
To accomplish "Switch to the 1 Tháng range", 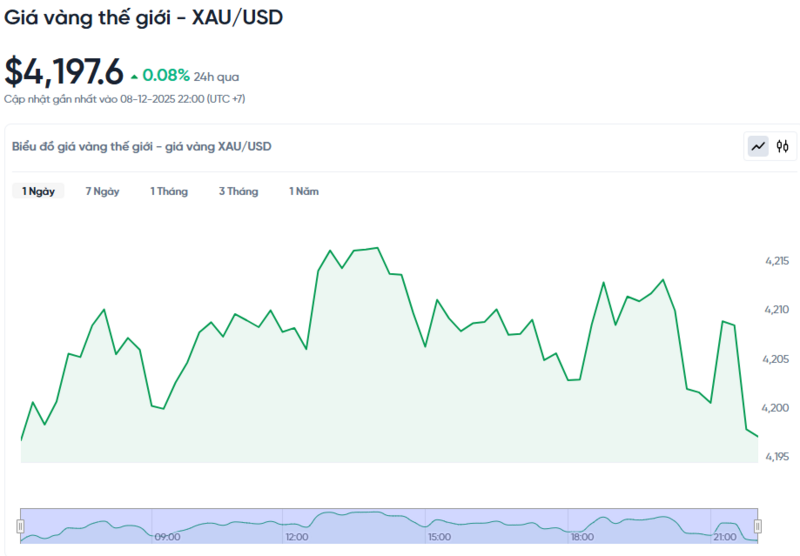I will click(x=169, y=191).
